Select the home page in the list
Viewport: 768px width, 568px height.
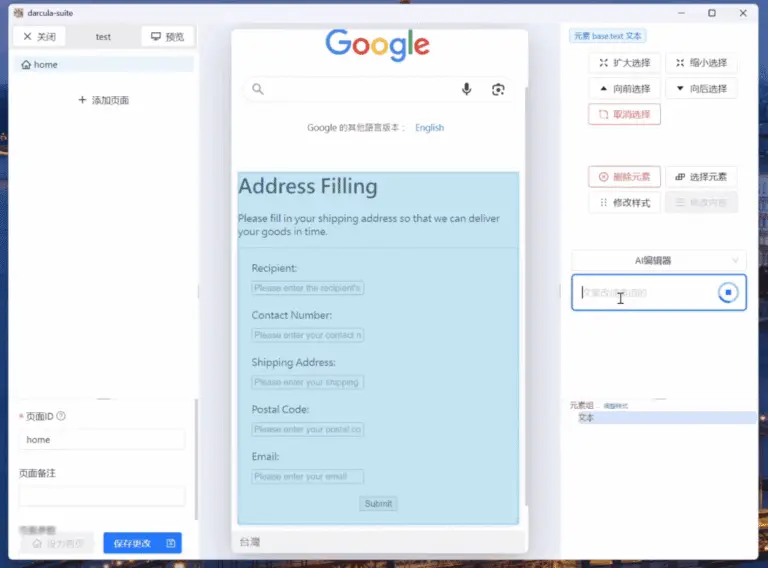(x=103, y=65)
